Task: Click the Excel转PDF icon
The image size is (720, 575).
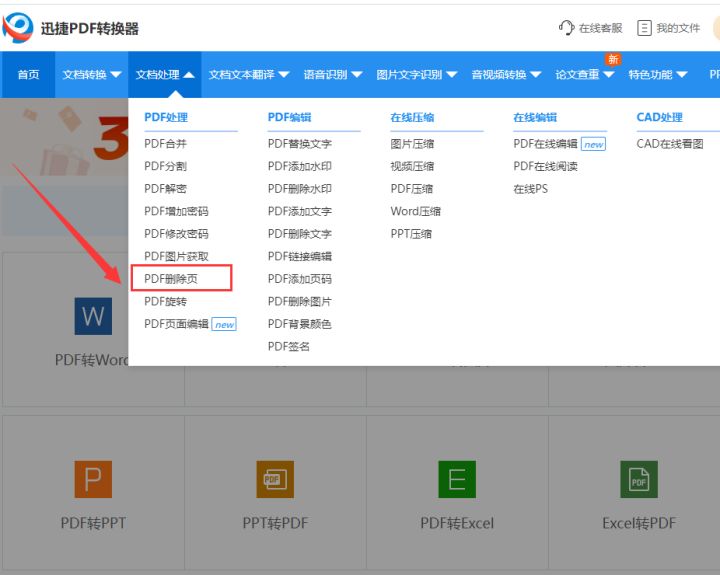Action: [x=639, y=479]
